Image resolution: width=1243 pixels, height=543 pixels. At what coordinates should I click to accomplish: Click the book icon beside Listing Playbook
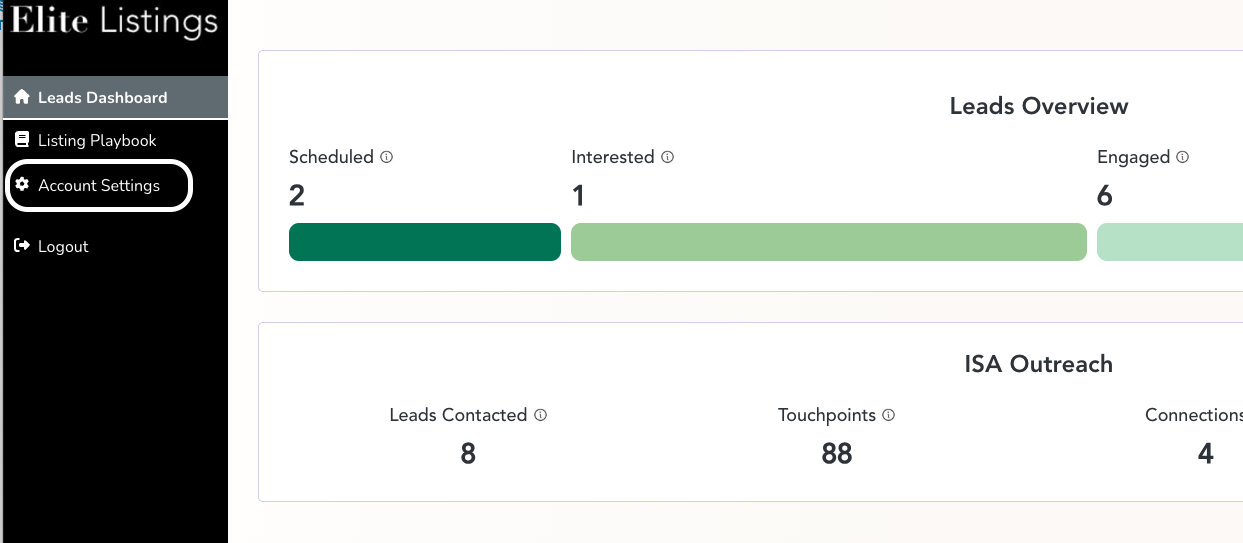point(22,140)
